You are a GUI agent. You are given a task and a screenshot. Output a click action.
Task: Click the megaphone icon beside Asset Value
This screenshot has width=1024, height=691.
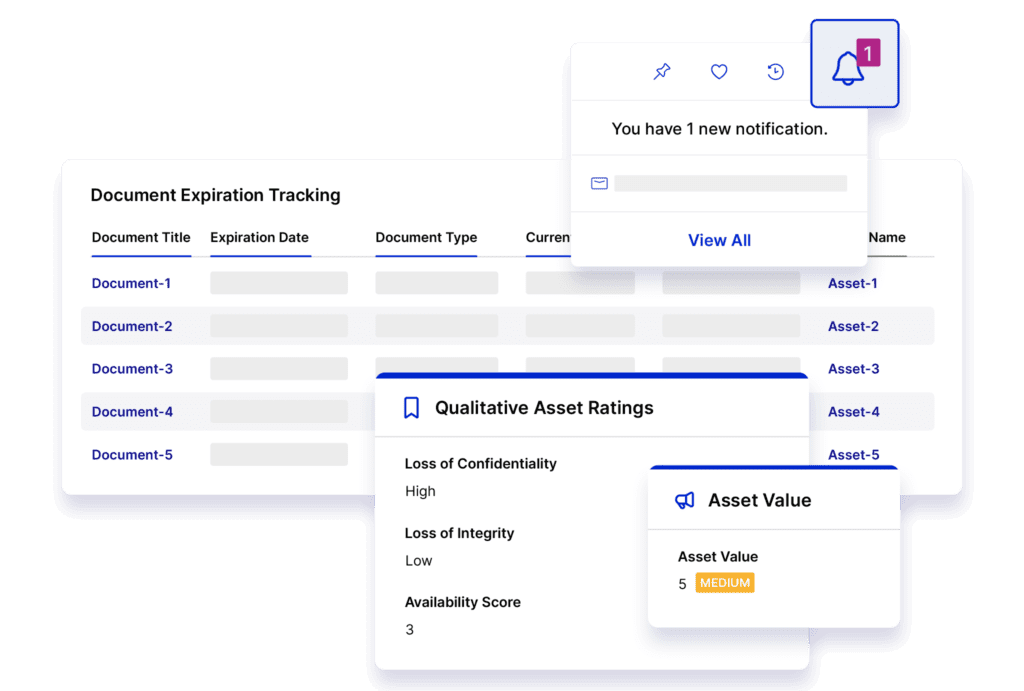click(x=684, y=500)
